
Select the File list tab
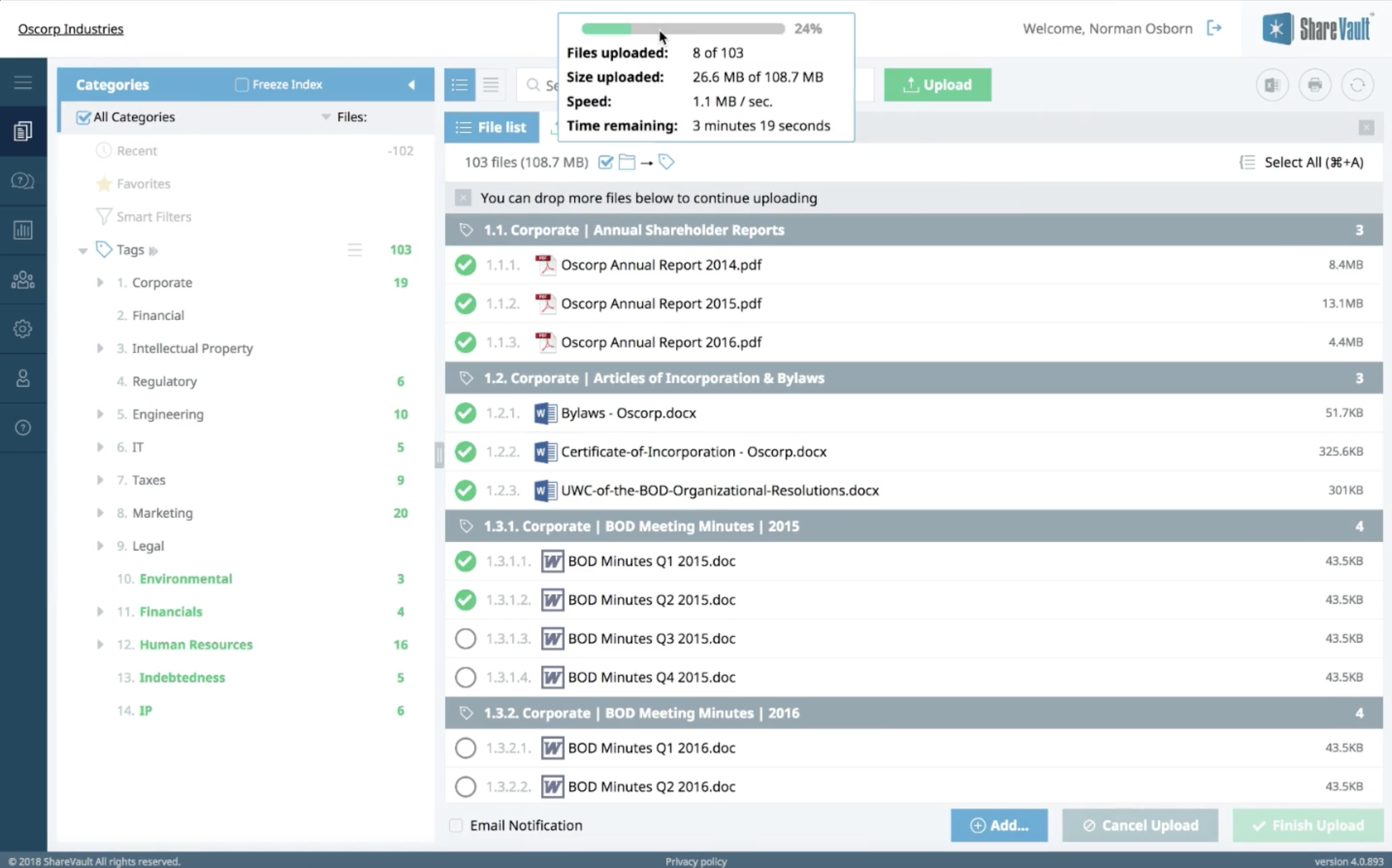point(491,127)
